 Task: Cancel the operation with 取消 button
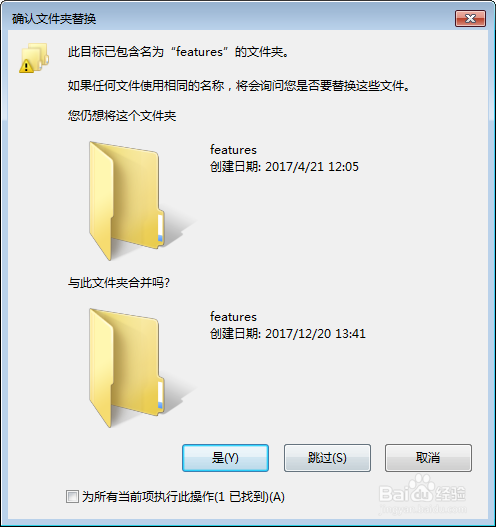point(428,458)
